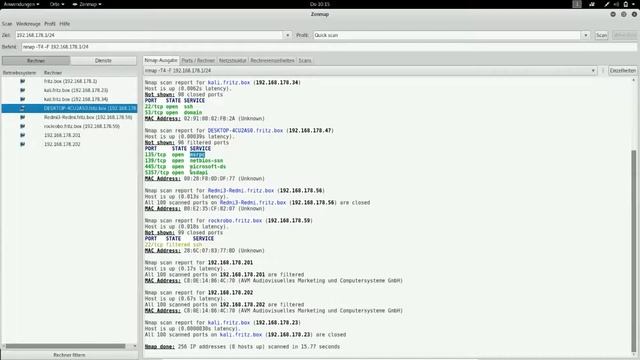The height and width of the screenshot is (360, 640).
Task: Click workspace indicator in top panel
Action: coord(577,4)
